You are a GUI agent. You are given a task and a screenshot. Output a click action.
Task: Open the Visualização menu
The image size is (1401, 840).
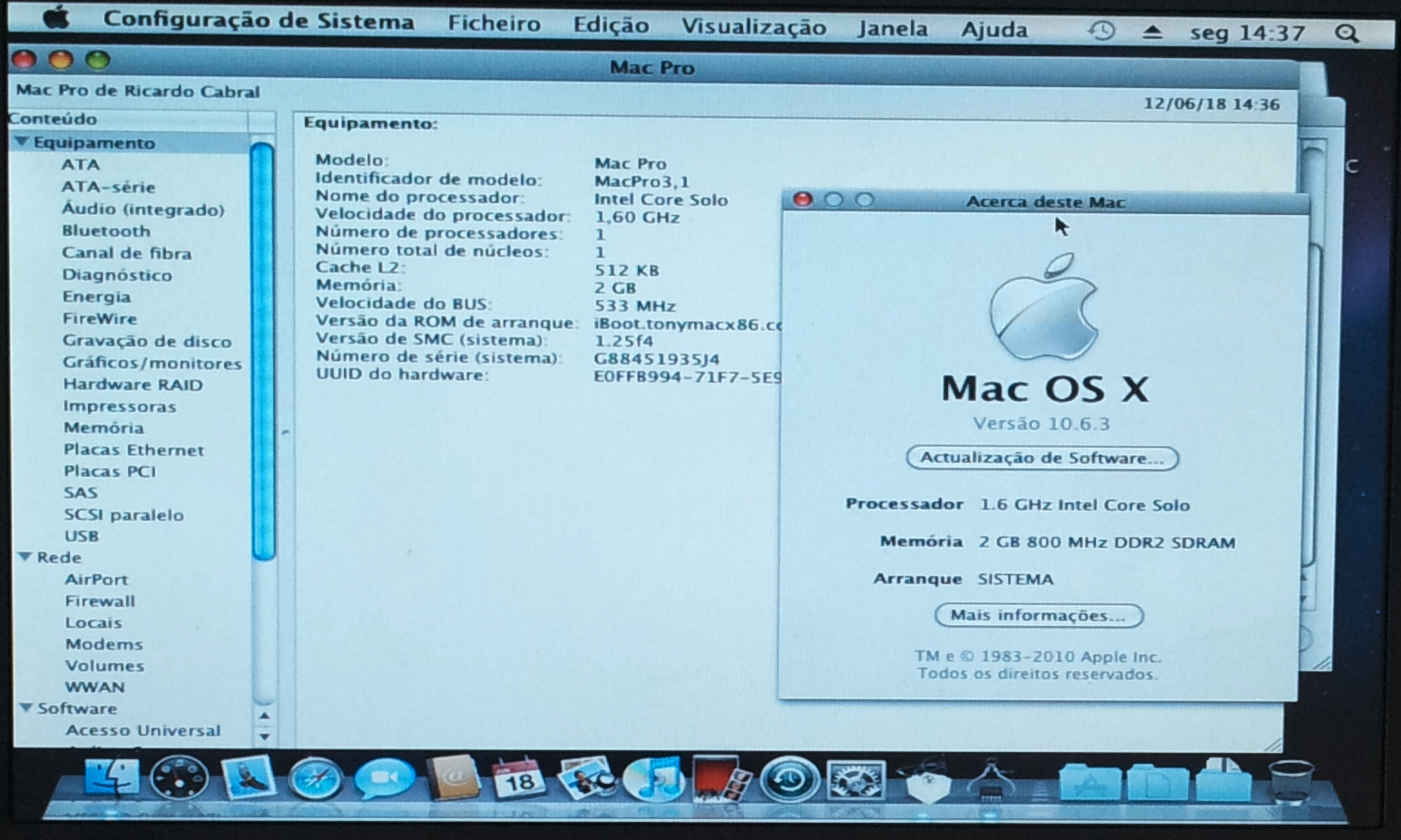pyautogui.click(x=754, y=27)
